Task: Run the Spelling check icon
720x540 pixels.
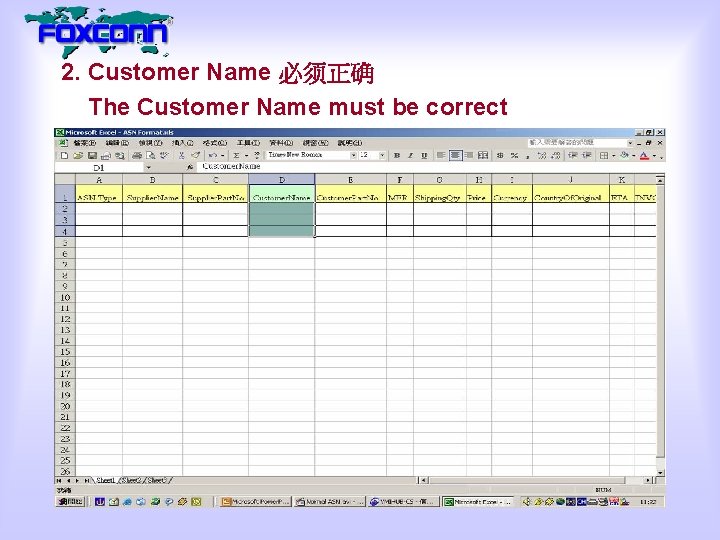Action: (x=164, y=156)
